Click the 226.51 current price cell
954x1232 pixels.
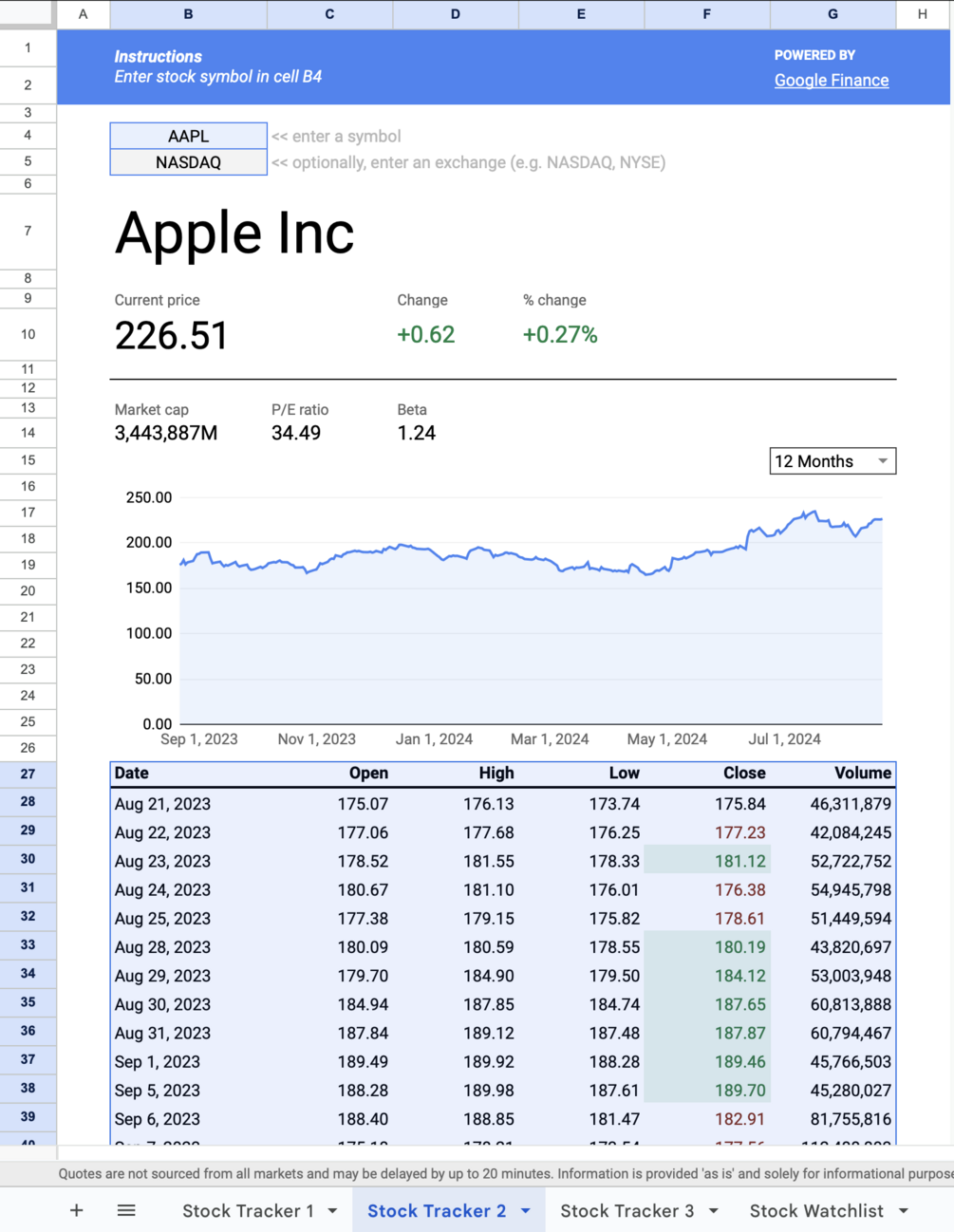[x=172, y=336]
